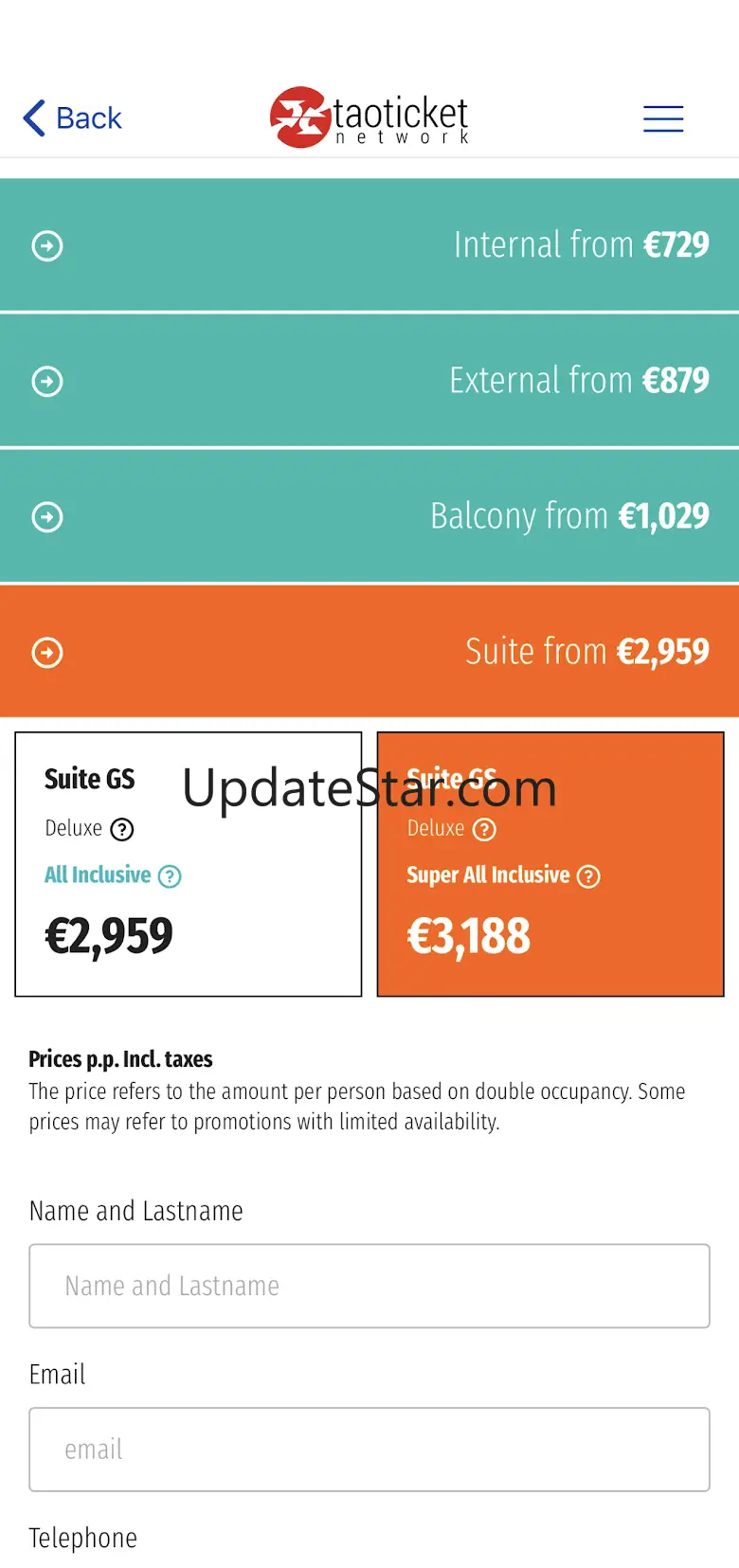Open help icon next to All Inclusive

[170, 876]
